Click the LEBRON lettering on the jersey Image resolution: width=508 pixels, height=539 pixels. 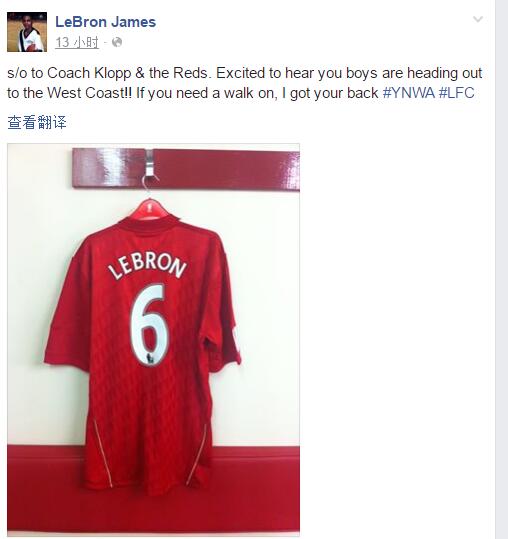(x=147, y=266)
